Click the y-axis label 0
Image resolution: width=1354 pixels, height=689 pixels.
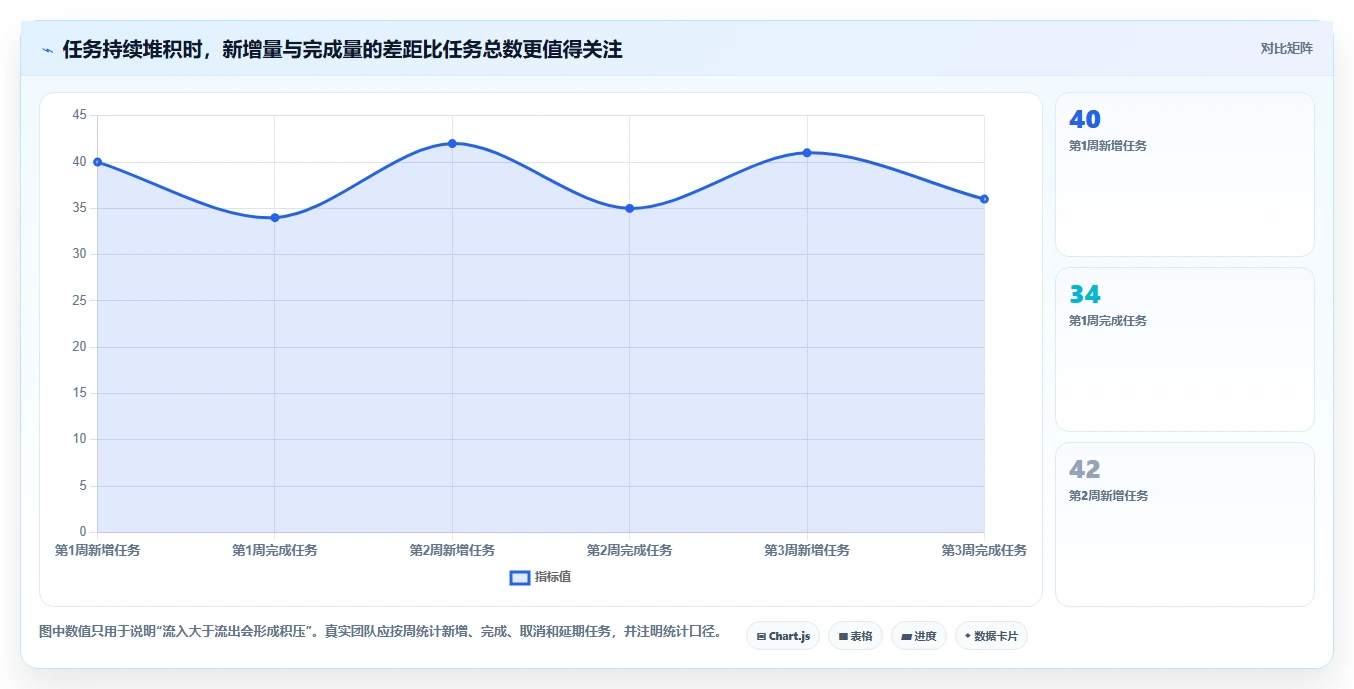pyautogui.click(x=83, y=532)
